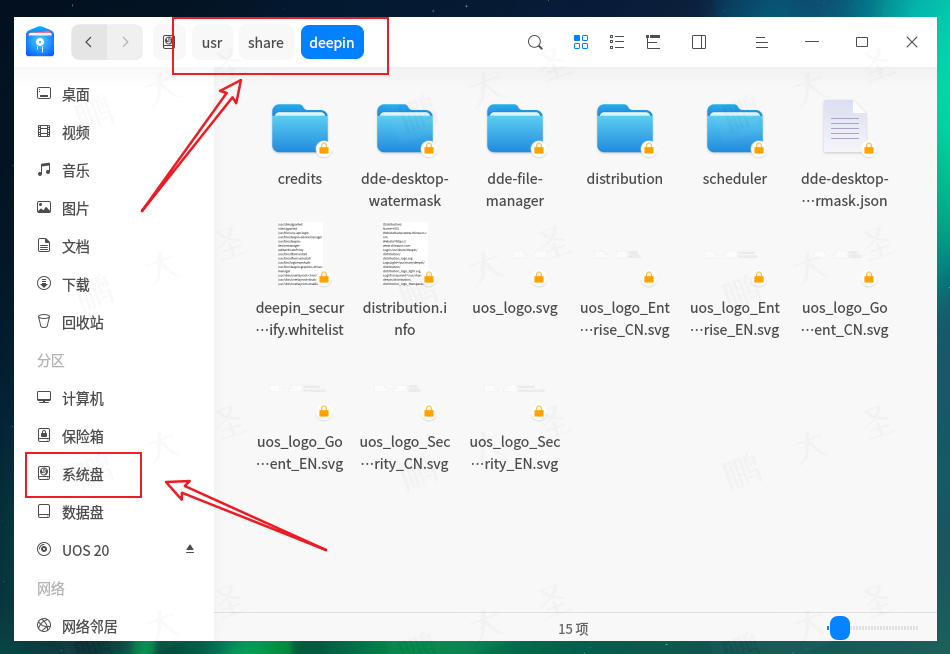Select uos_logo_Sec…rity_CN.svg file
This screenshot has height=654, width=950.
point(405,429)
